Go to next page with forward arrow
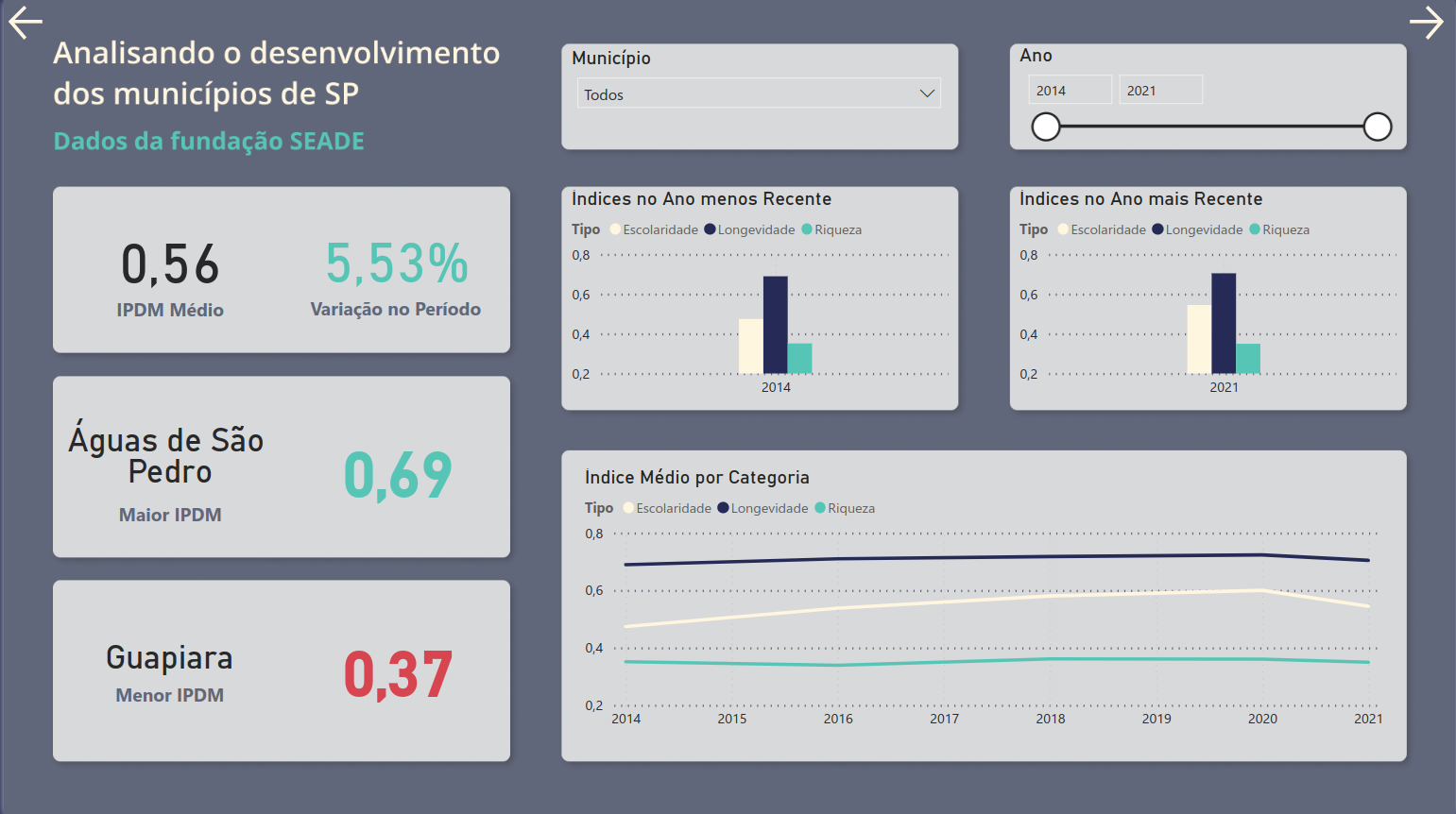The width and height of the screenshot is (1456, 814). click(x=1427, y=23)
